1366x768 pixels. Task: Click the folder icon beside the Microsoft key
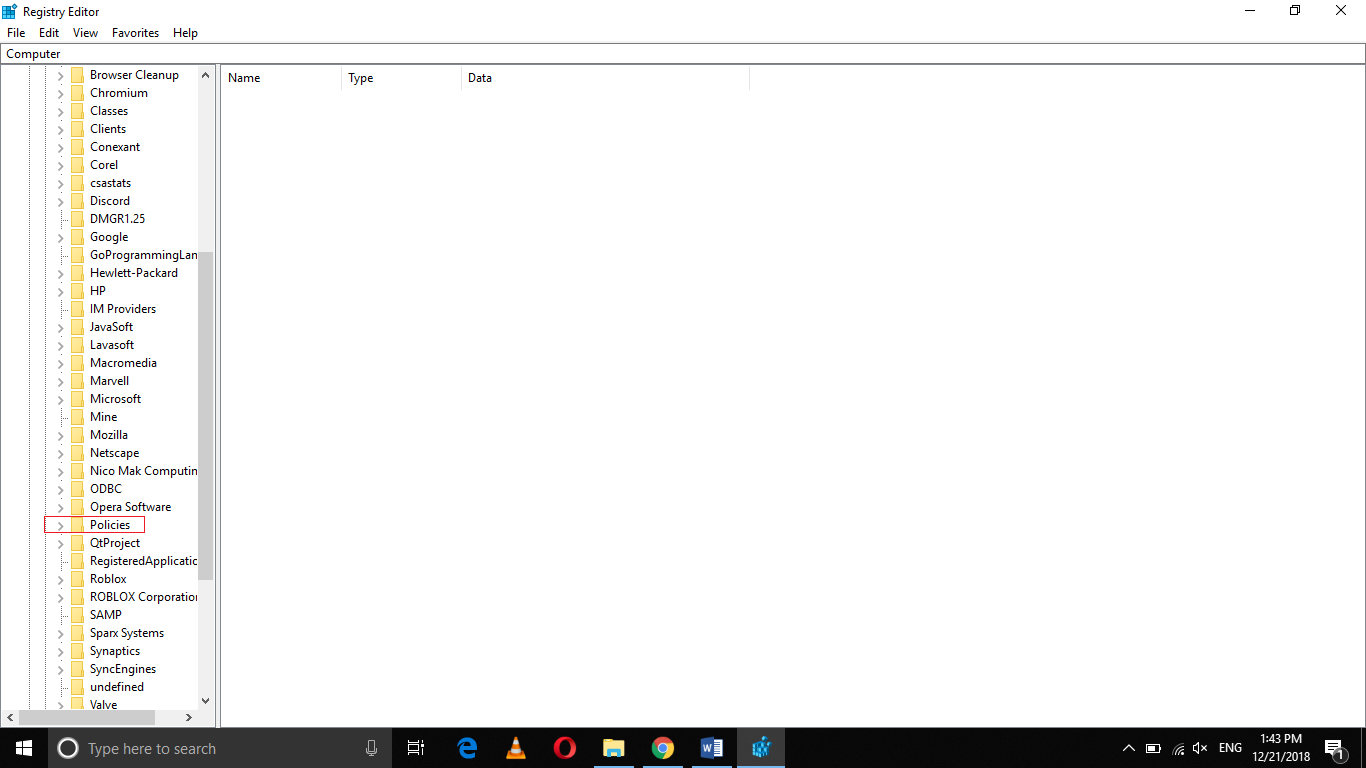79,399
